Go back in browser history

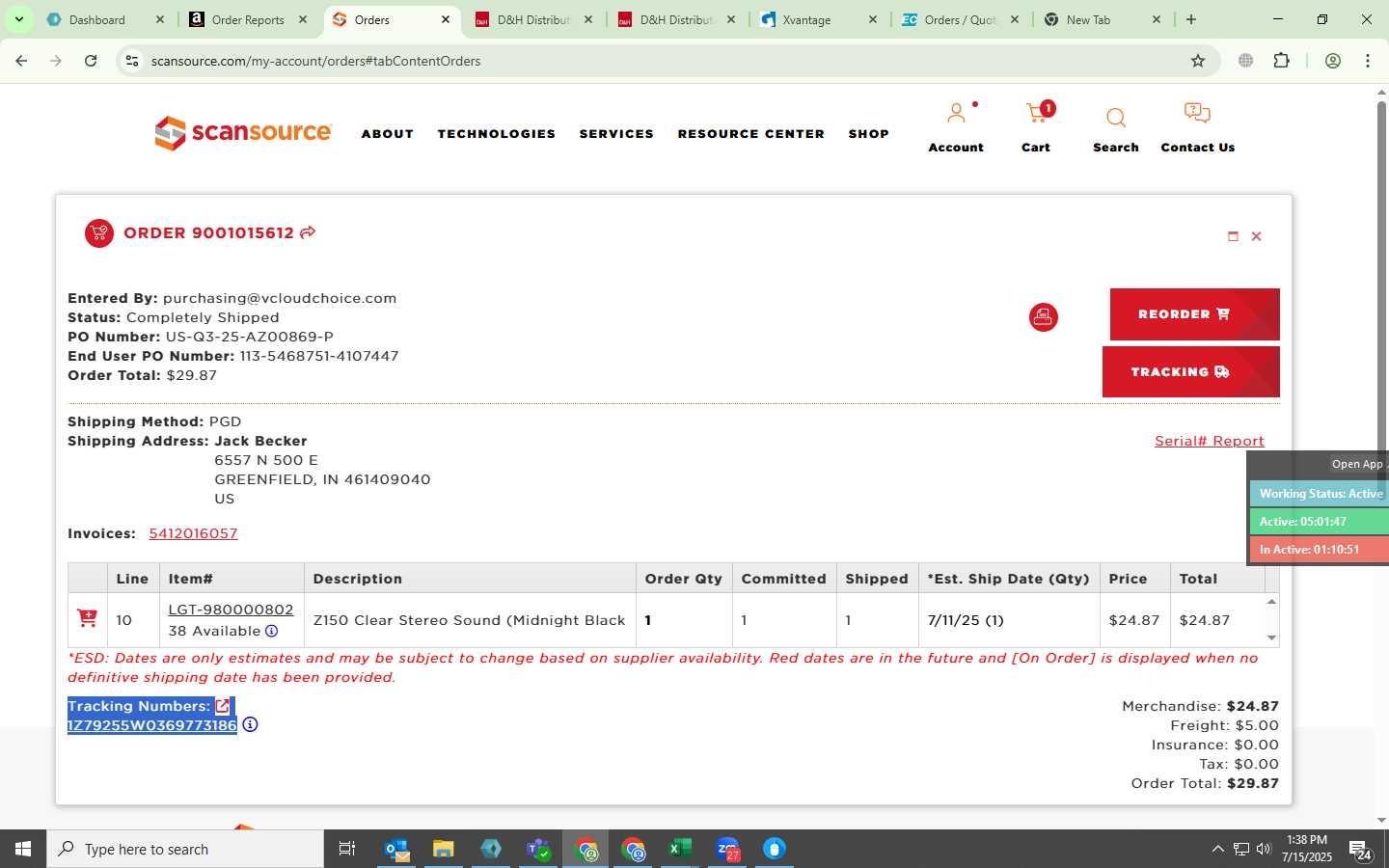(21, 61)
